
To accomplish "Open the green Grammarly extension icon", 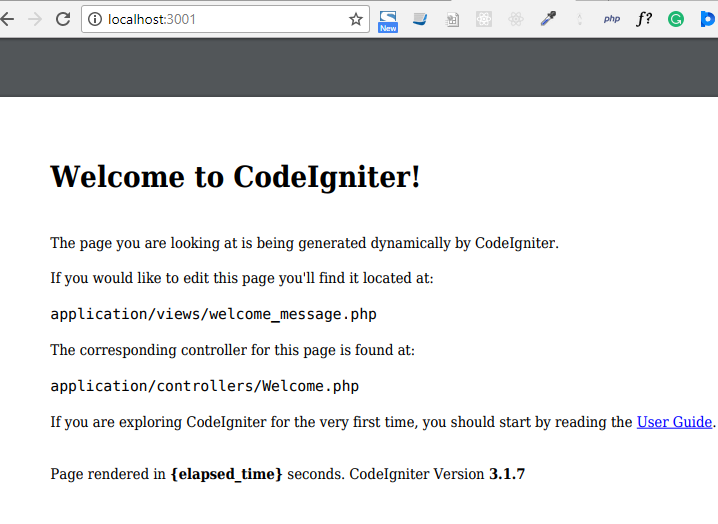I will (x=676, y=19).
